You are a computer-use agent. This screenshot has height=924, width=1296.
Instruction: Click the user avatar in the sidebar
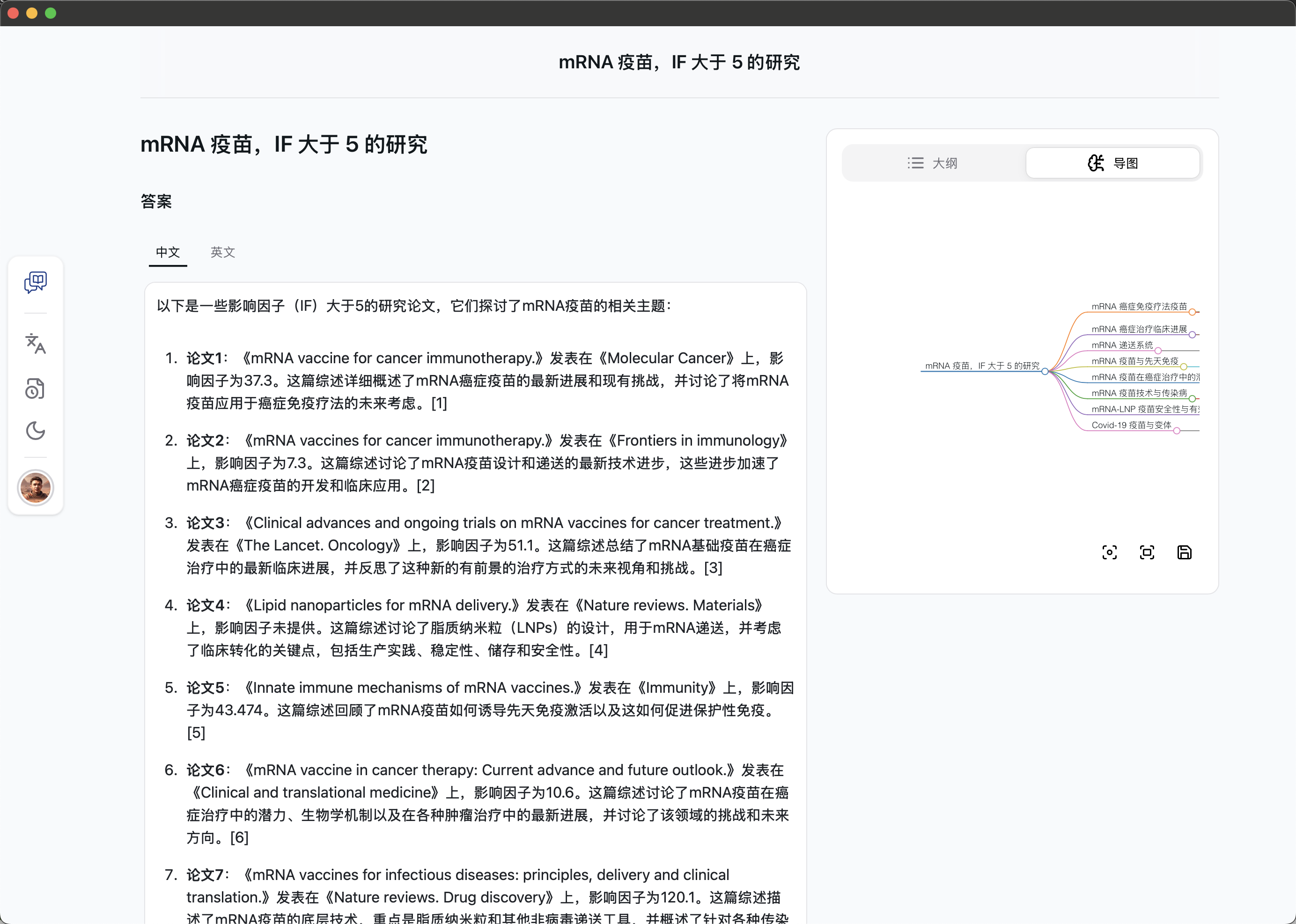[x=35, y=488]
